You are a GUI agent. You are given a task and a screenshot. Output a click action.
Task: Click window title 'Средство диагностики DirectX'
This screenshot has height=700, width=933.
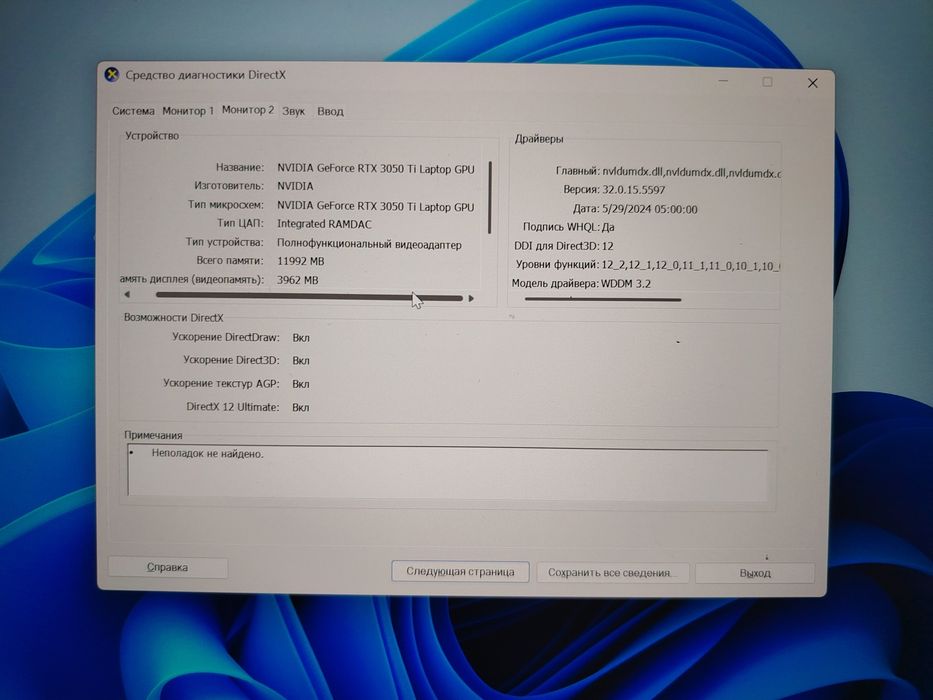click(x=205, y=75)
